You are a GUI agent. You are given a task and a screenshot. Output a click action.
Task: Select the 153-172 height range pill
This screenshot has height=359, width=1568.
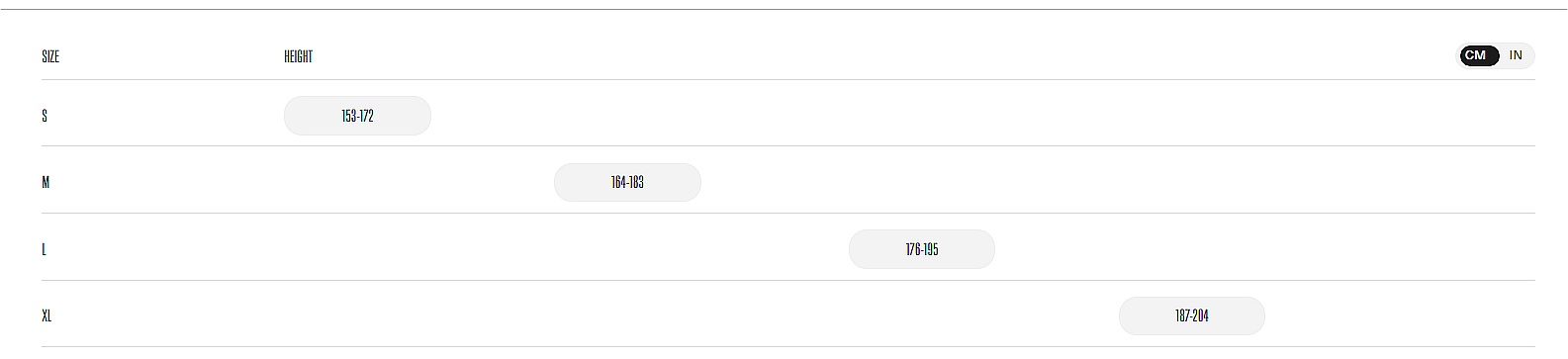click(x=357, y=116)
